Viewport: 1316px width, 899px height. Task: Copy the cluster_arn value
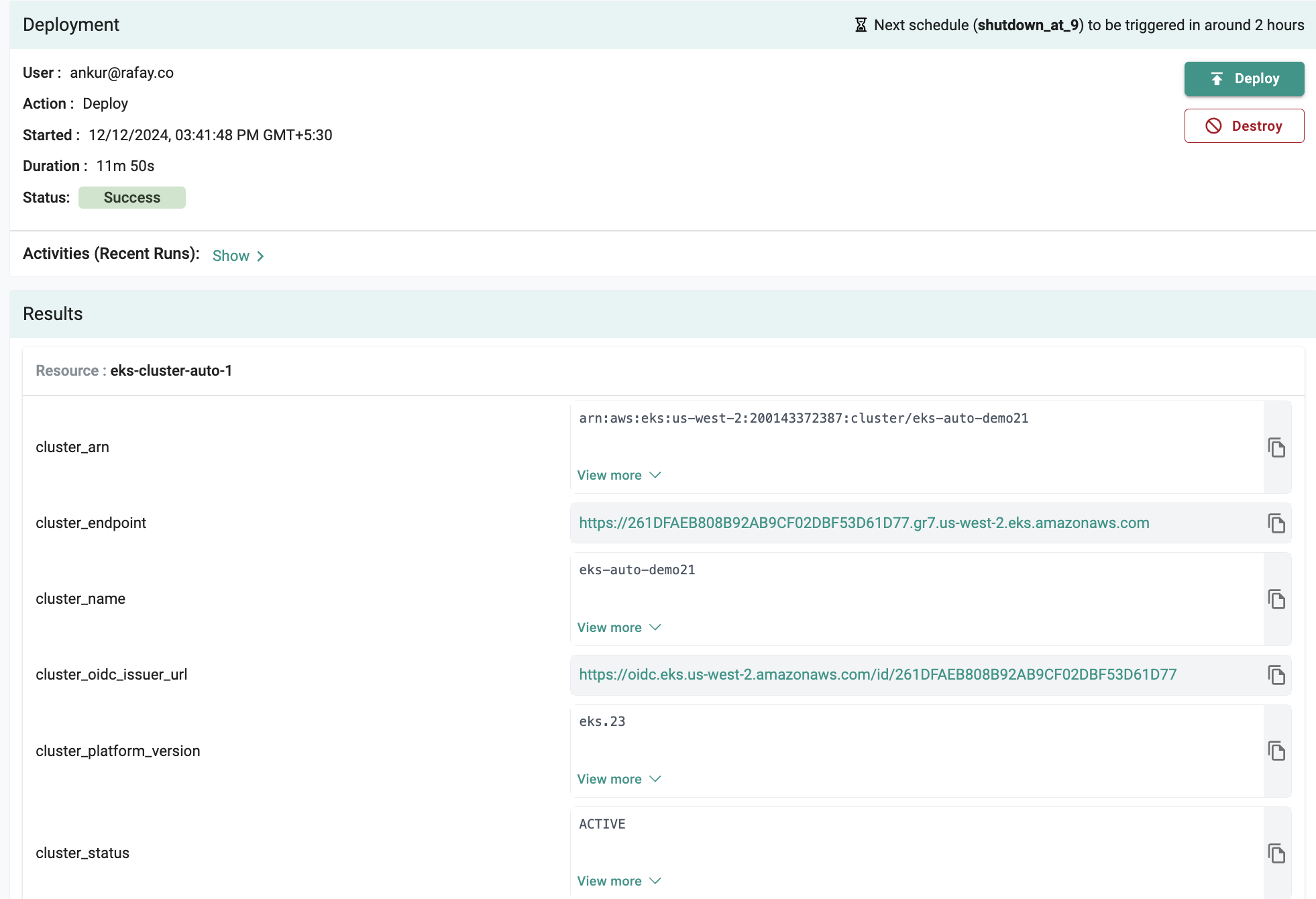click(x=1276, y=447)
